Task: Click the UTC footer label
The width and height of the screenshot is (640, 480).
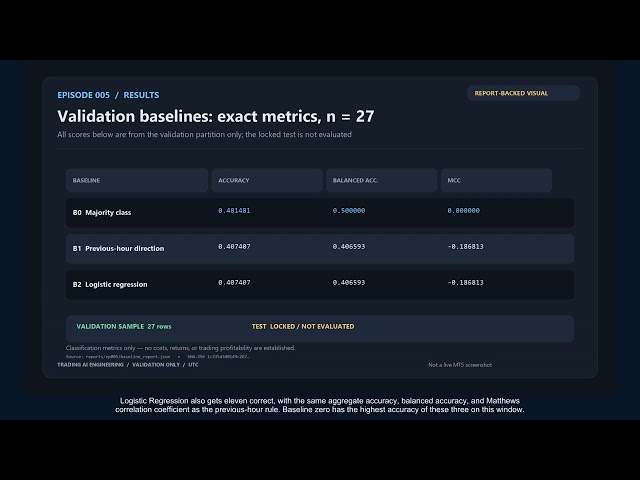Action: pyautogui.click(x=193, y=364)
